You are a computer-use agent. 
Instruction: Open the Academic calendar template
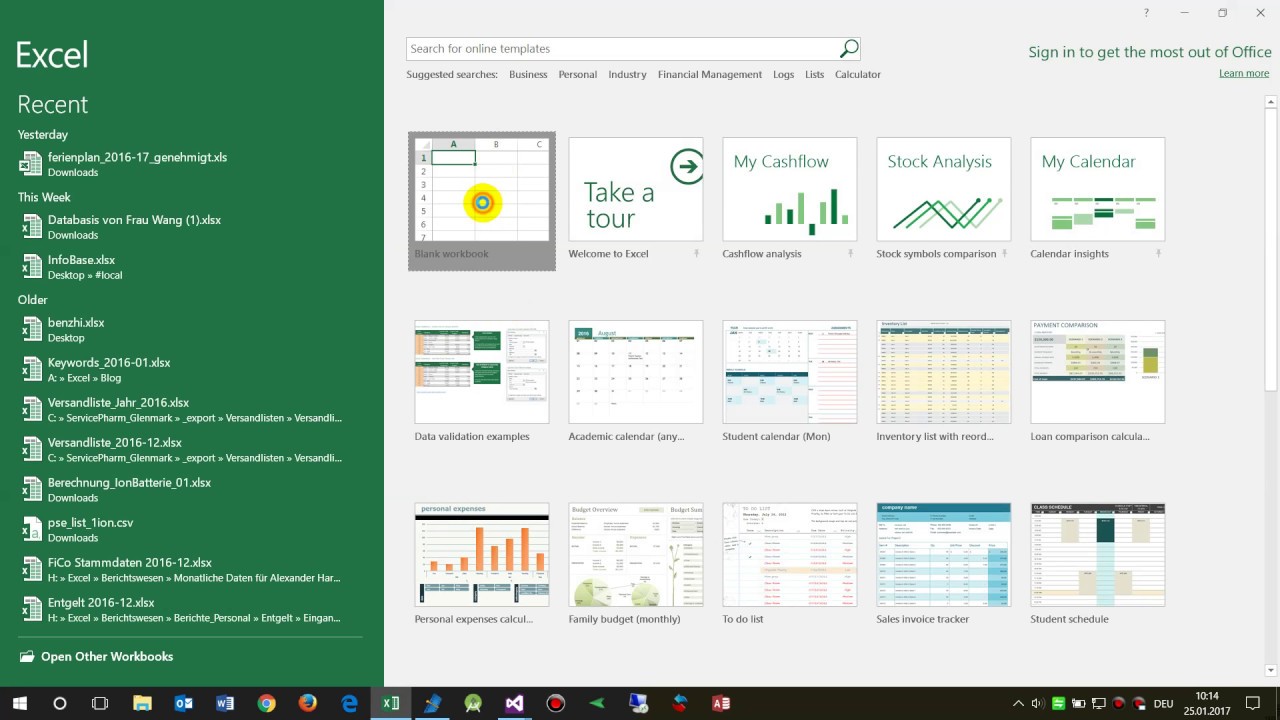point(636,372)
